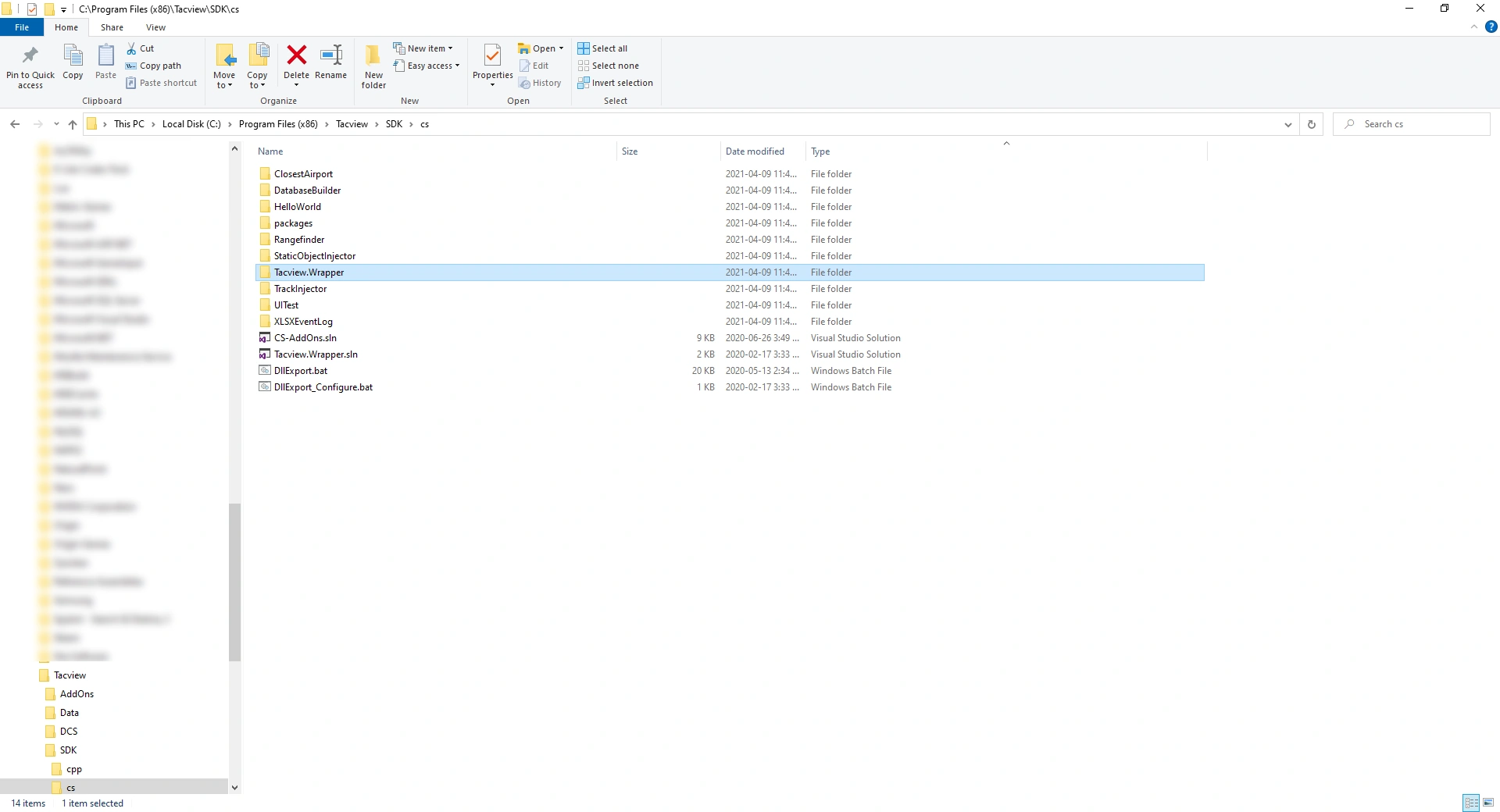Open the Quick Access Toolbar customize dropdown
The image size is (1500, 812).
point(63,9)
